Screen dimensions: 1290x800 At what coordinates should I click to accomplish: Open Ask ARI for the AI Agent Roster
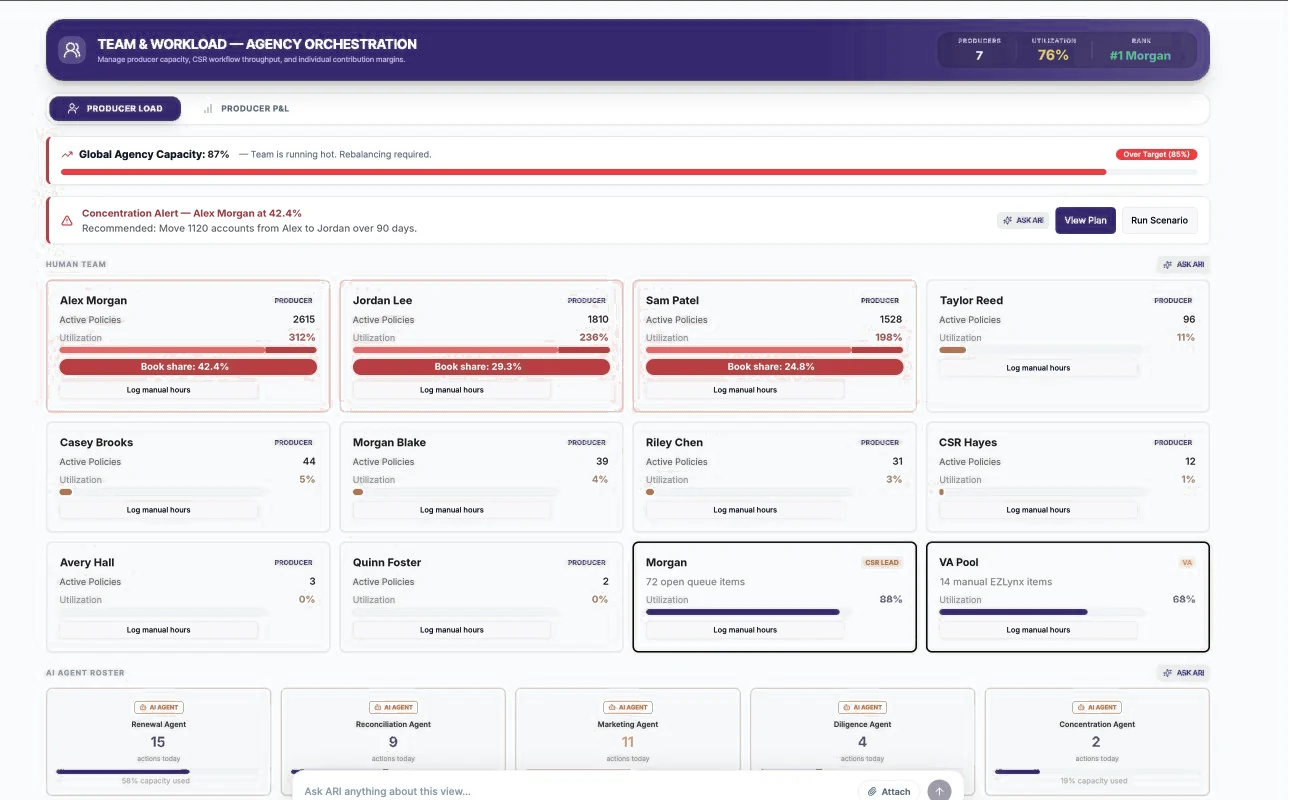pyautogui.click(x=1183, y=673)
